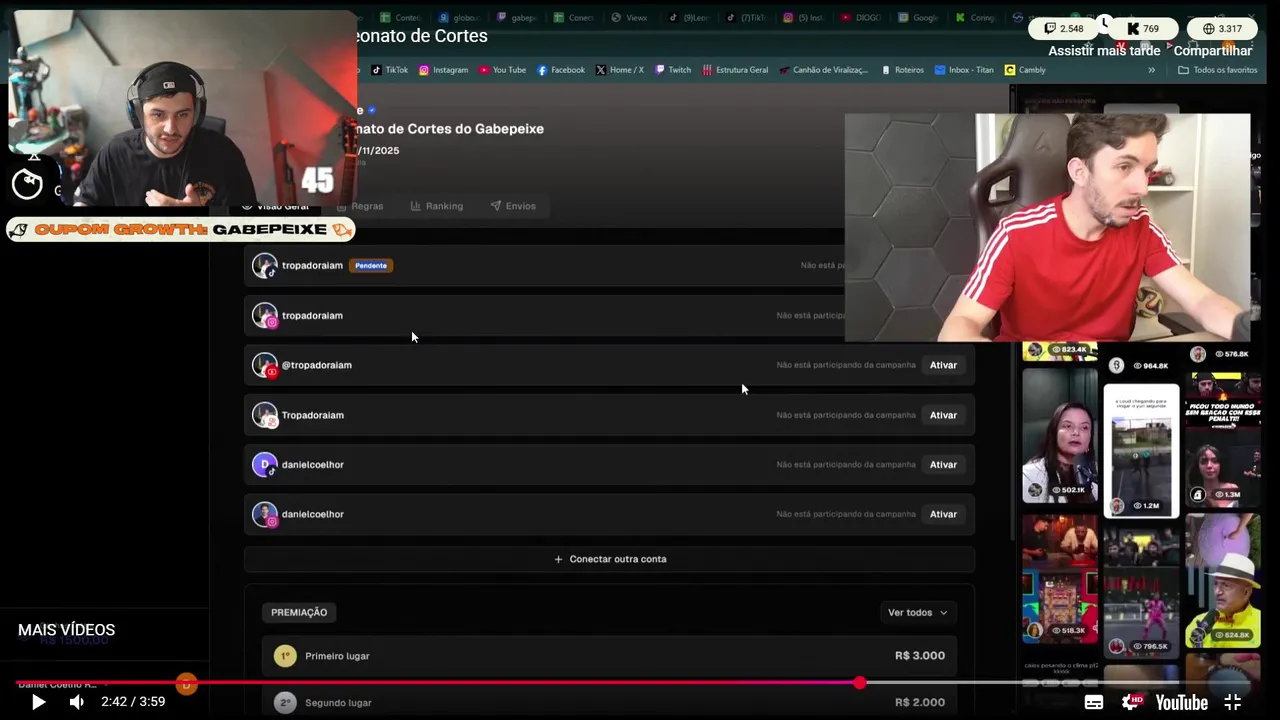Click globe total viewers 3.317 badge
This screenshot has height=720, width=1280.
[x=1221, y=29]
